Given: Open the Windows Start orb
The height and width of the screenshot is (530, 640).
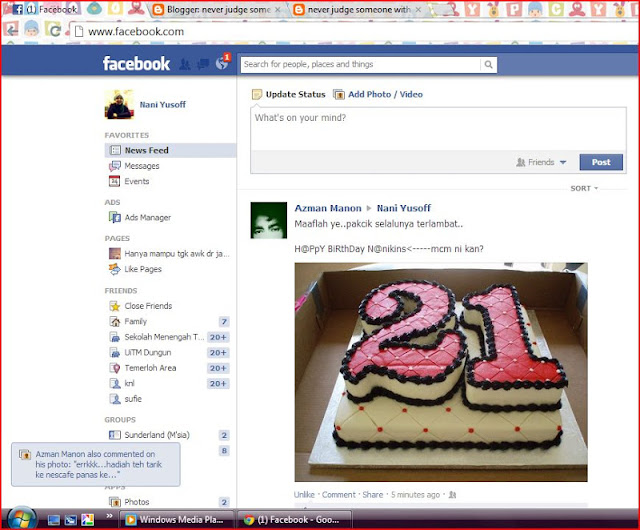Looking at the screenshot, I should pos(20,519).
